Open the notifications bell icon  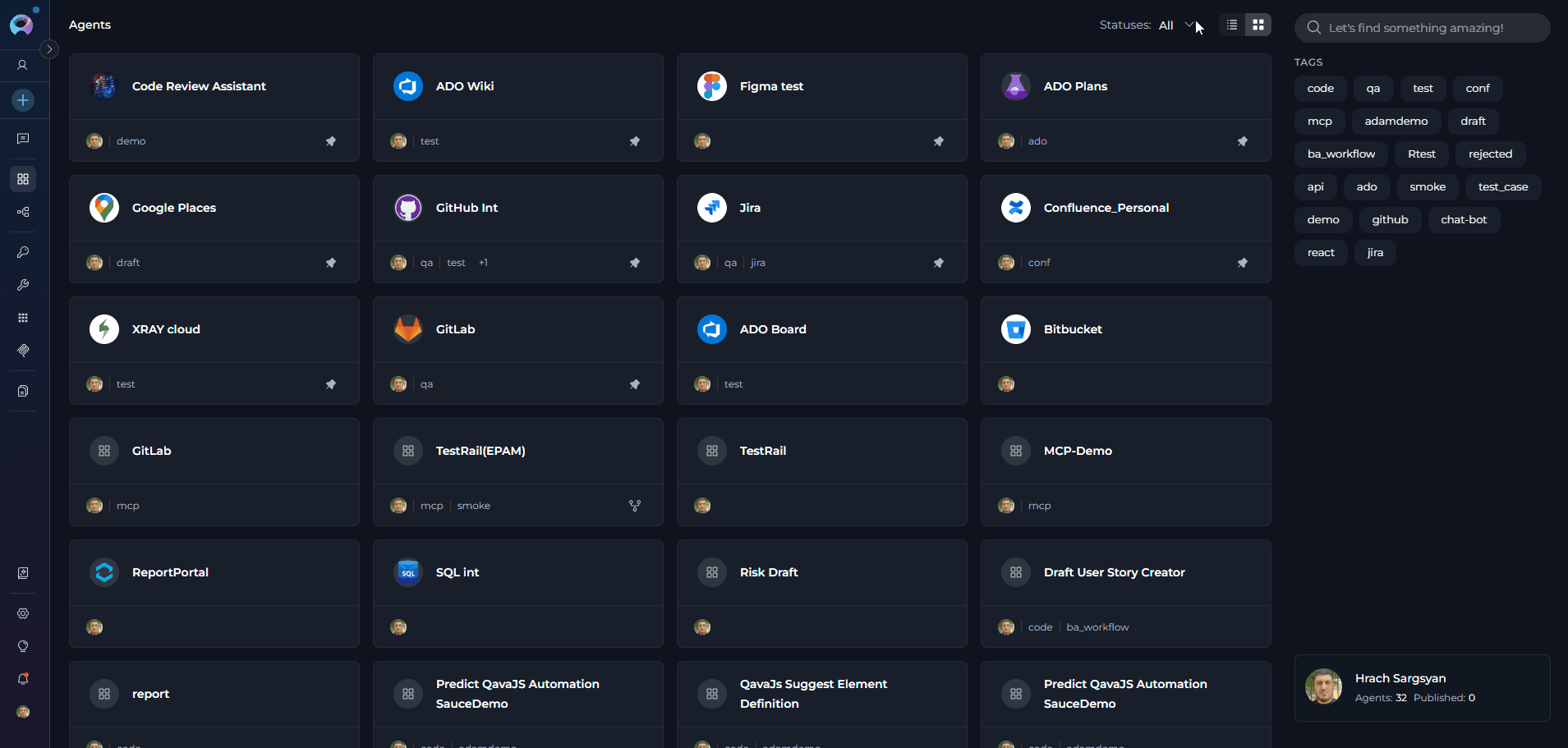click(x=23, y=679)
